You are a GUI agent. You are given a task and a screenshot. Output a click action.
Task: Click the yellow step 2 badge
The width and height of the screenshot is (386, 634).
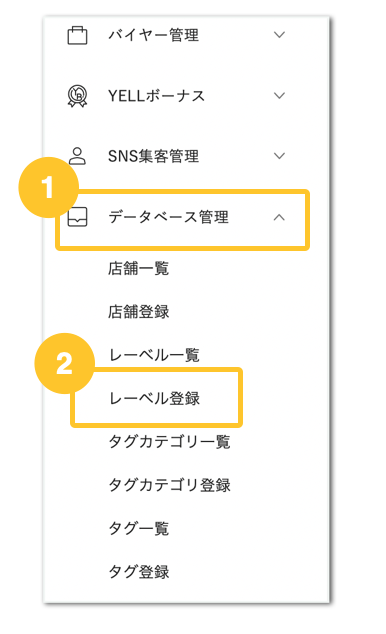tap(65, 363)
